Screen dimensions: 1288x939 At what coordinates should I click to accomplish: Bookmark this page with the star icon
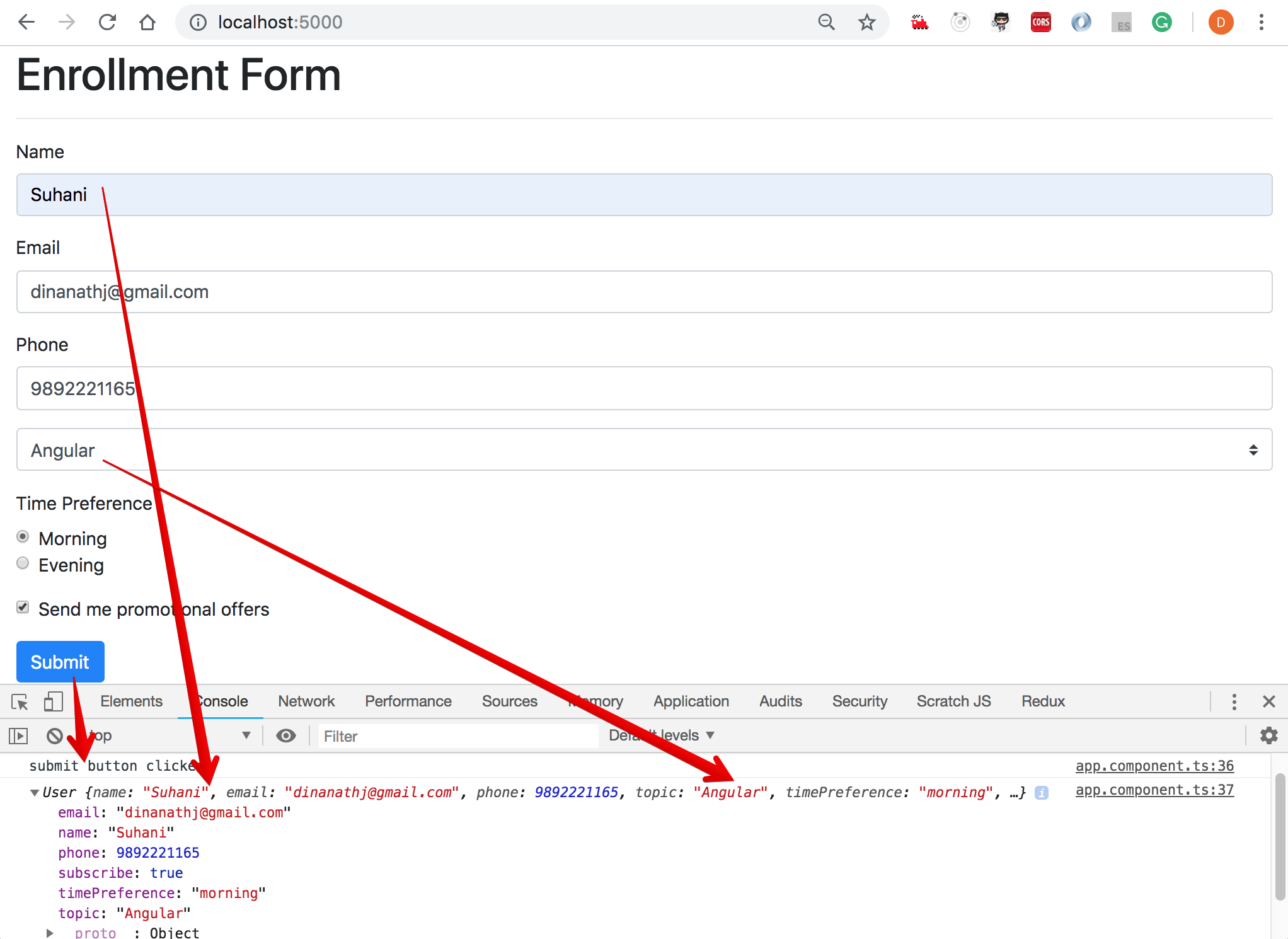867,23
